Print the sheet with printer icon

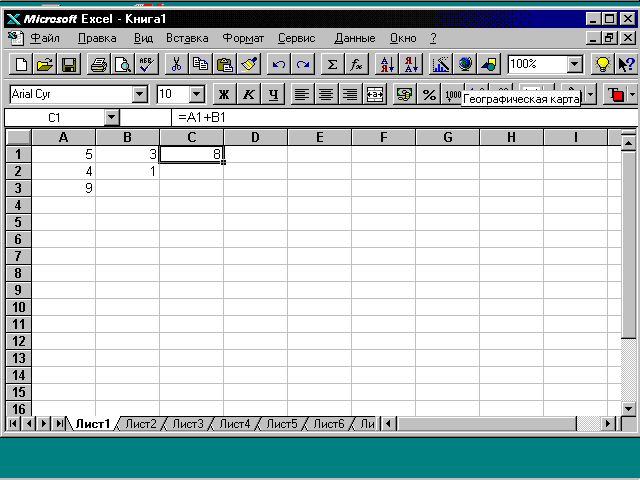click(x=98, y=64)
